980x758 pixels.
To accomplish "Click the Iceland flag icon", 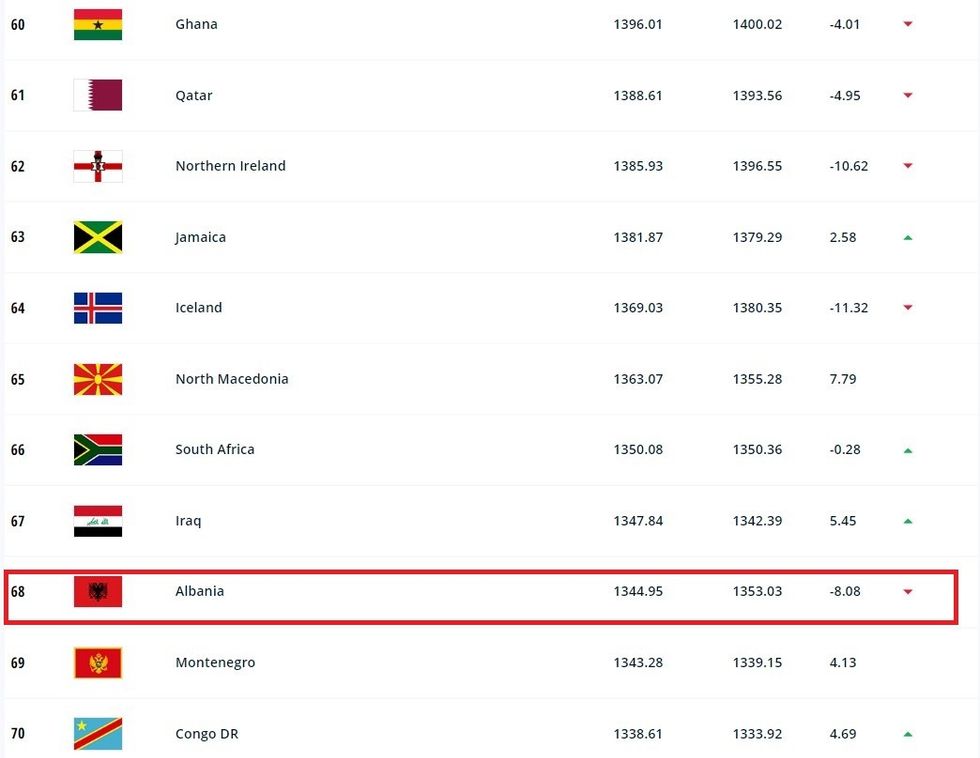I will [98, 308].
